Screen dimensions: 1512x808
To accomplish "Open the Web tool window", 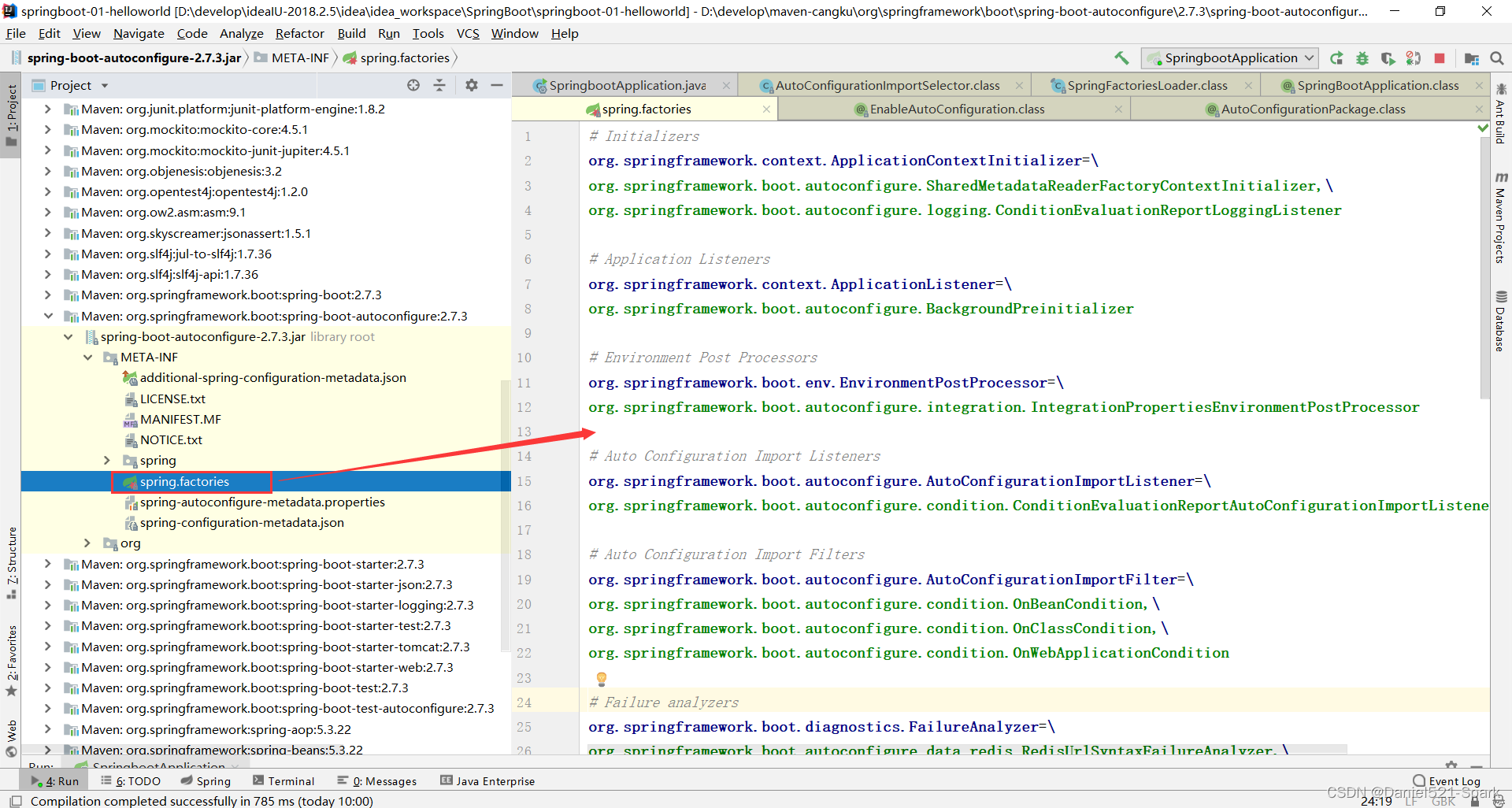I will click(11, 739).
